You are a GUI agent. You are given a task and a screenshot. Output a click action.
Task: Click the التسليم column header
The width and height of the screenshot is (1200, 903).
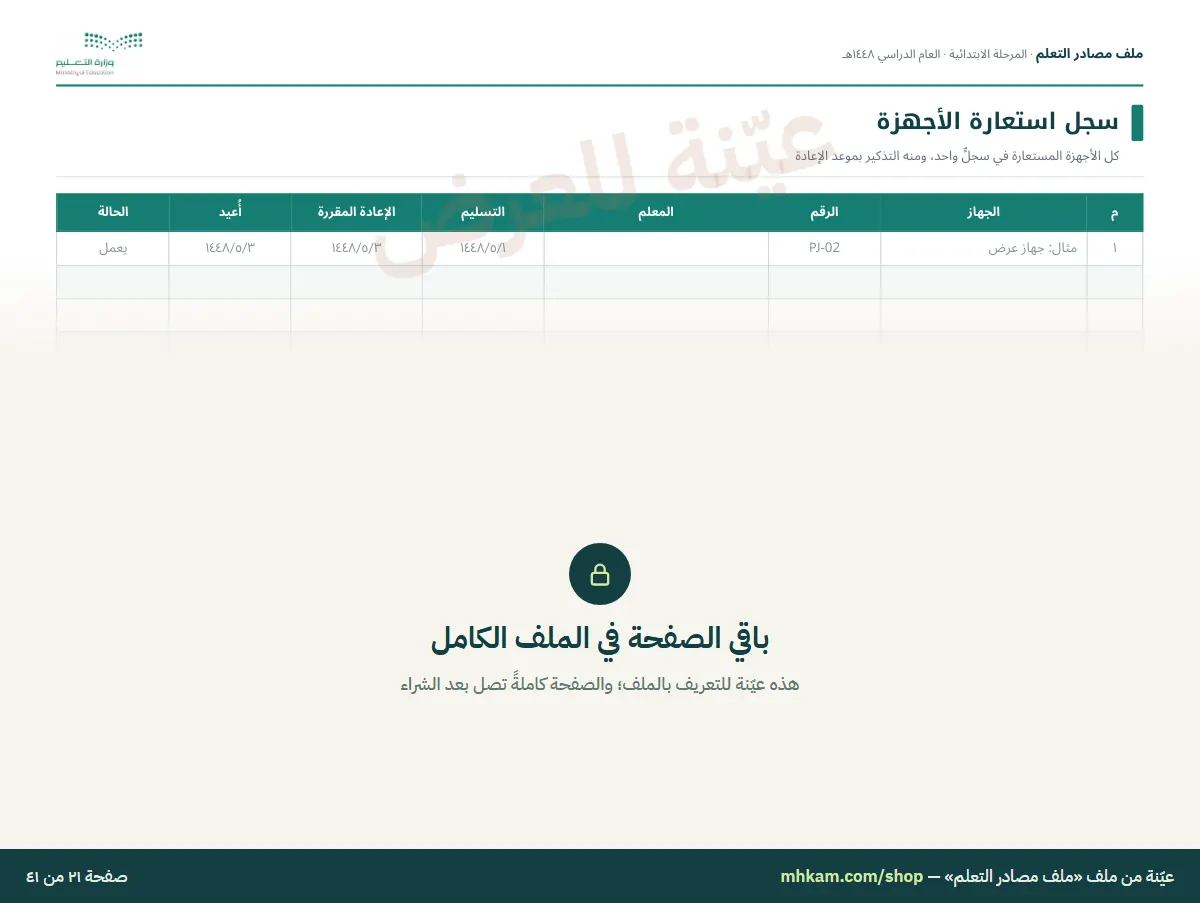[x=483, y=212]
